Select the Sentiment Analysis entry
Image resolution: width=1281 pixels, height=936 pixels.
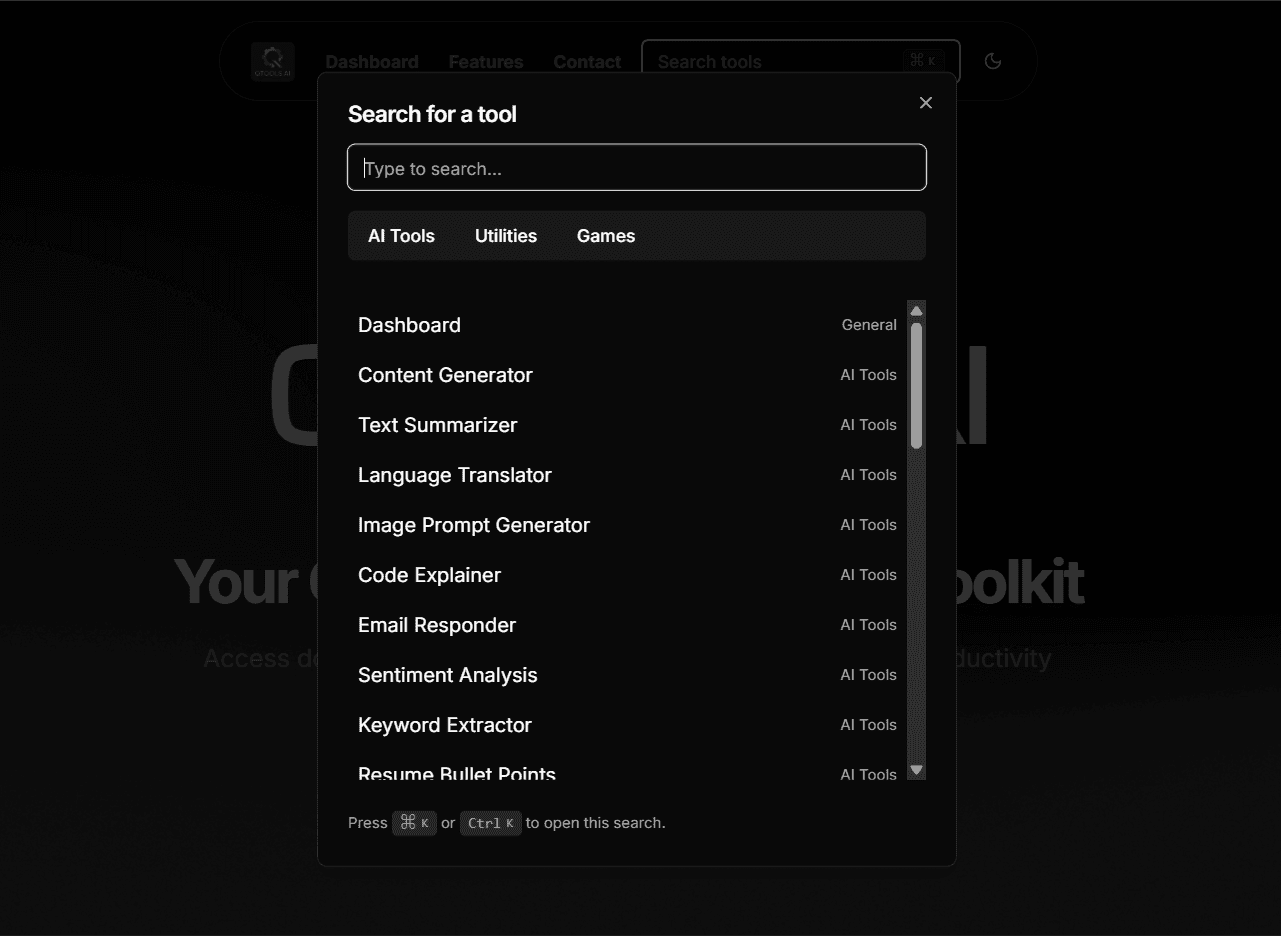click(447, 675)
